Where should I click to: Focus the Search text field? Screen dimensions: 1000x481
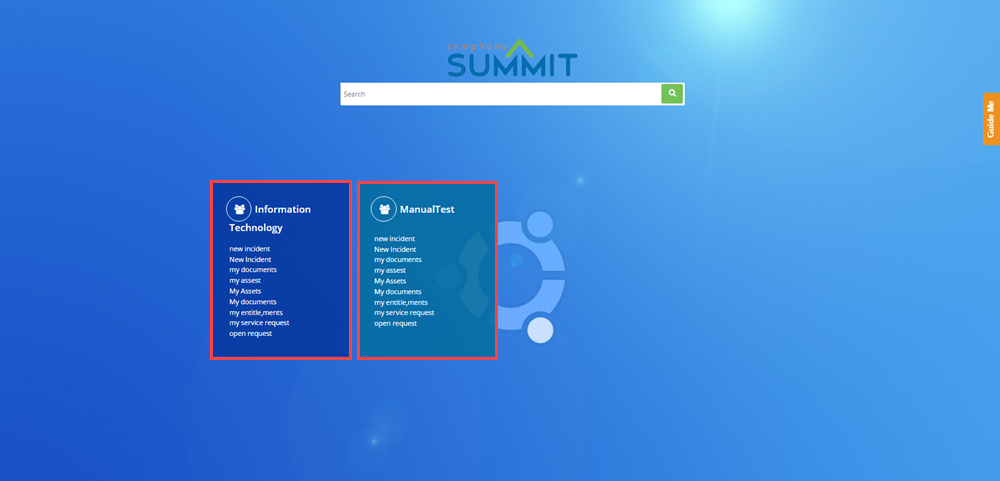(500, 94)
